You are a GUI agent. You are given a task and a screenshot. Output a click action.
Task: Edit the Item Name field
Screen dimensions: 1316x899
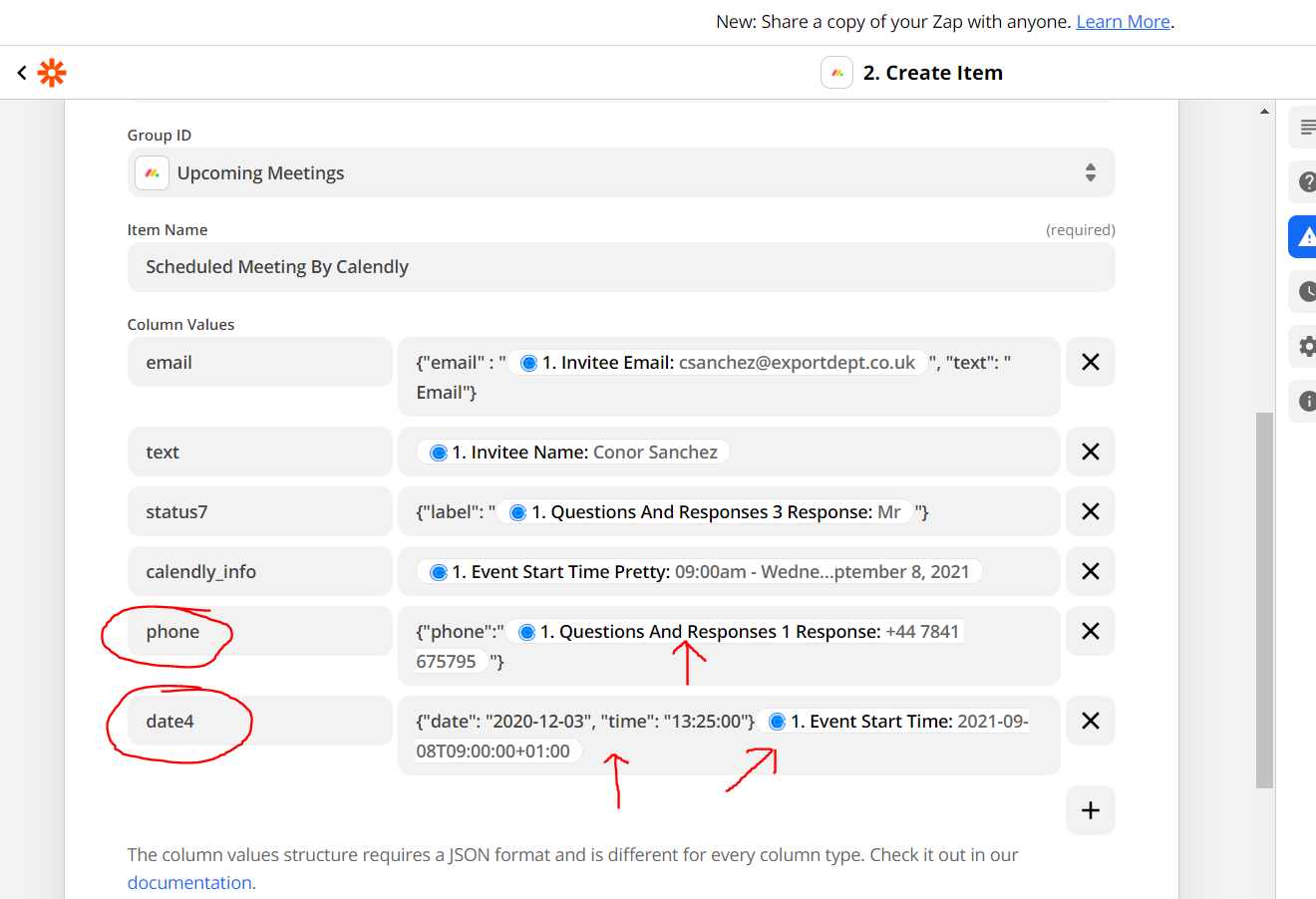click(621, 267)
